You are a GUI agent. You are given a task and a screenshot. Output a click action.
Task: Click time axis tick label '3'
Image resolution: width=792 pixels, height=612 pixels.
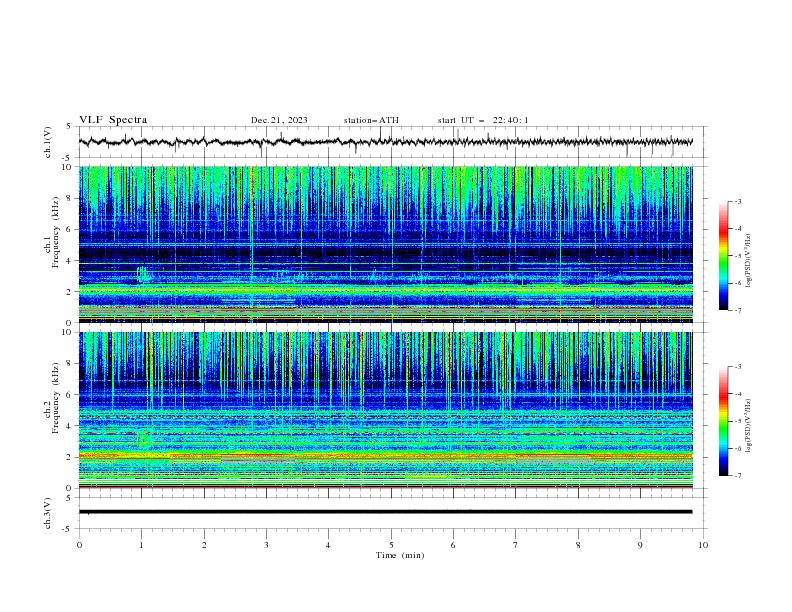(266, 545)
